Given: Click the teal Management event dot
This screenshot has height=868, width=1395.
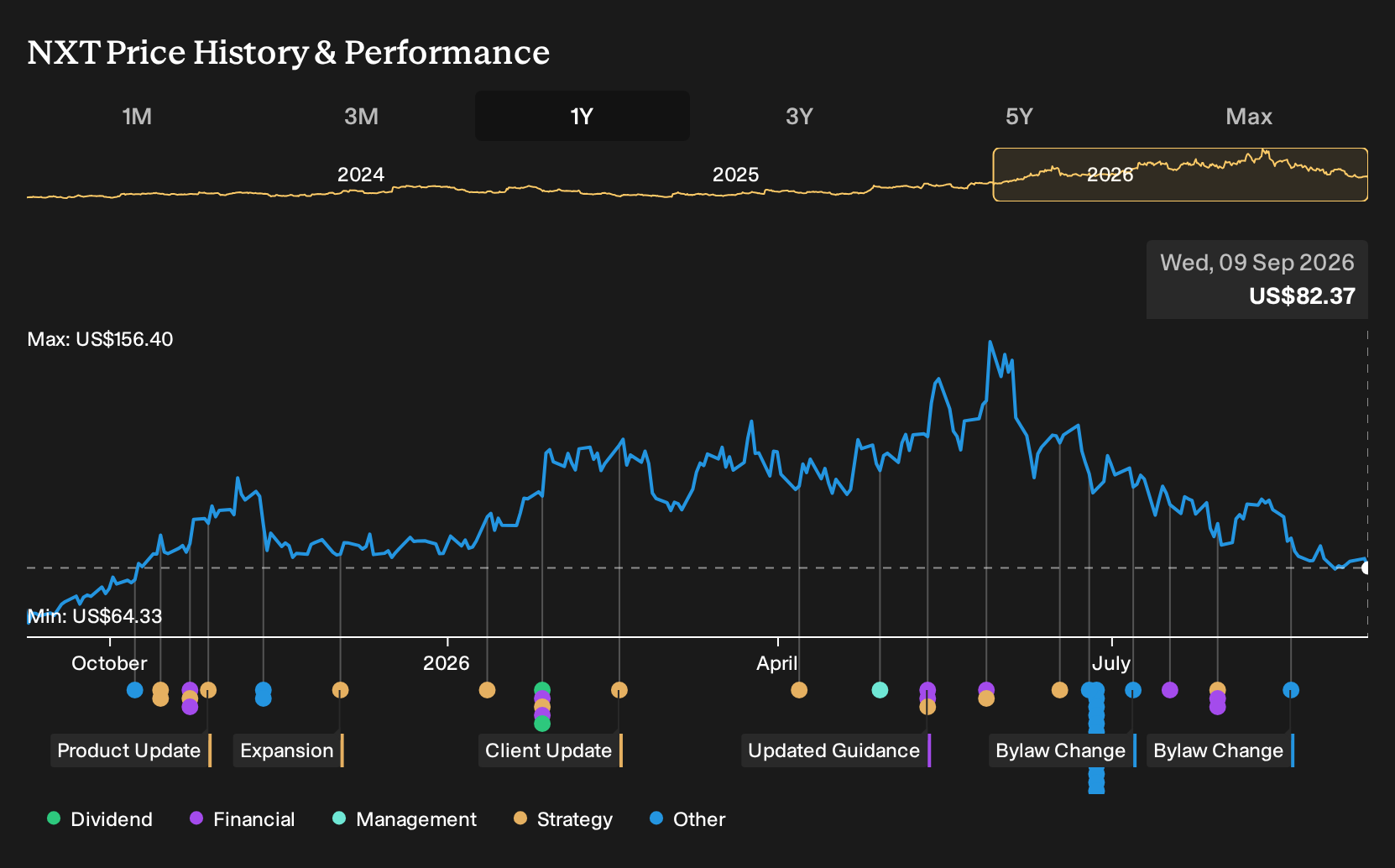Looking at the screenshot, I should [x=880, y=690].
